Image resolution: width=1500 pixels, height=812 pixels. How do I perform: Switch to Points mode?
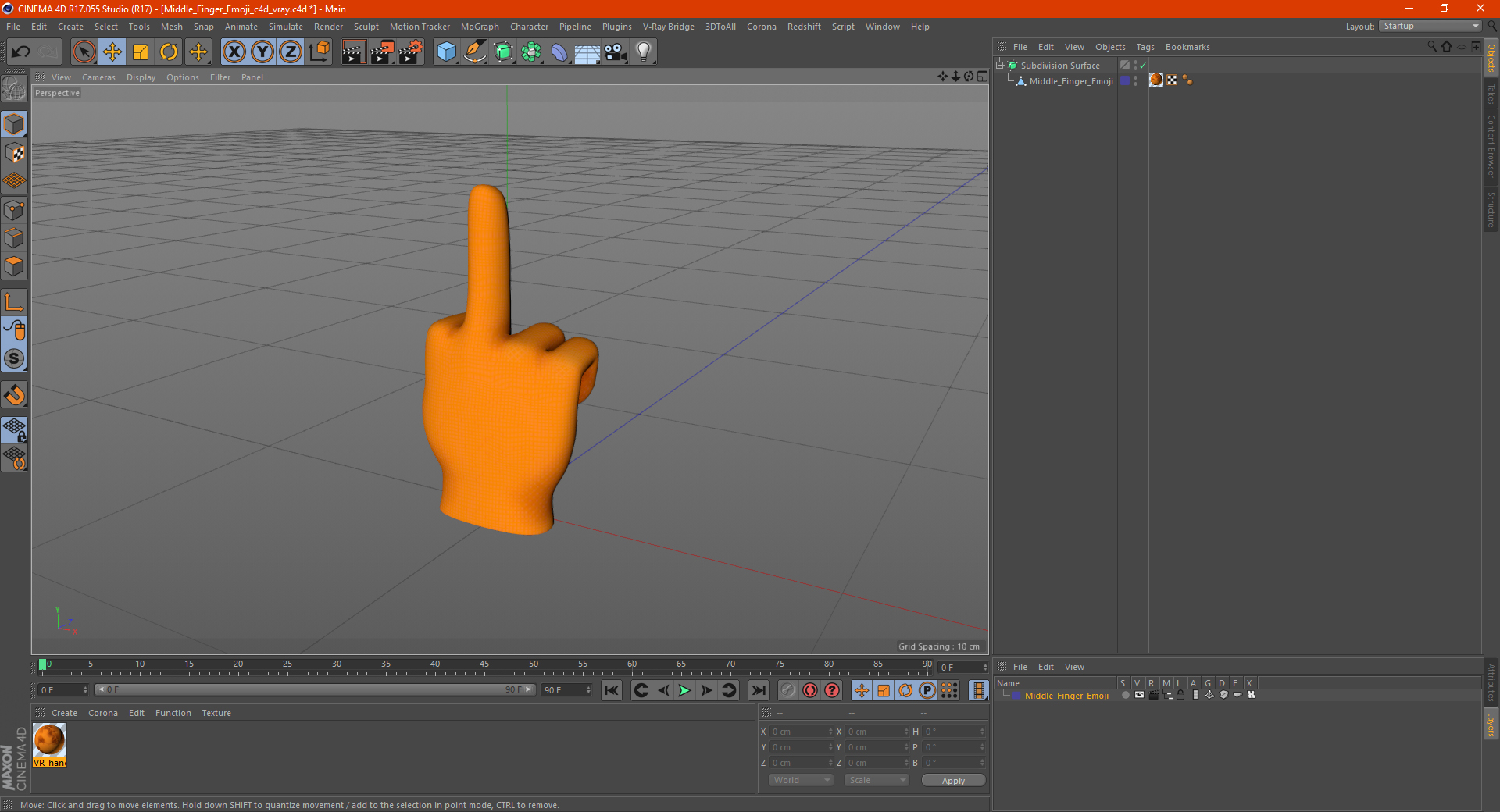pyautogui.click(x=14, y=209)
